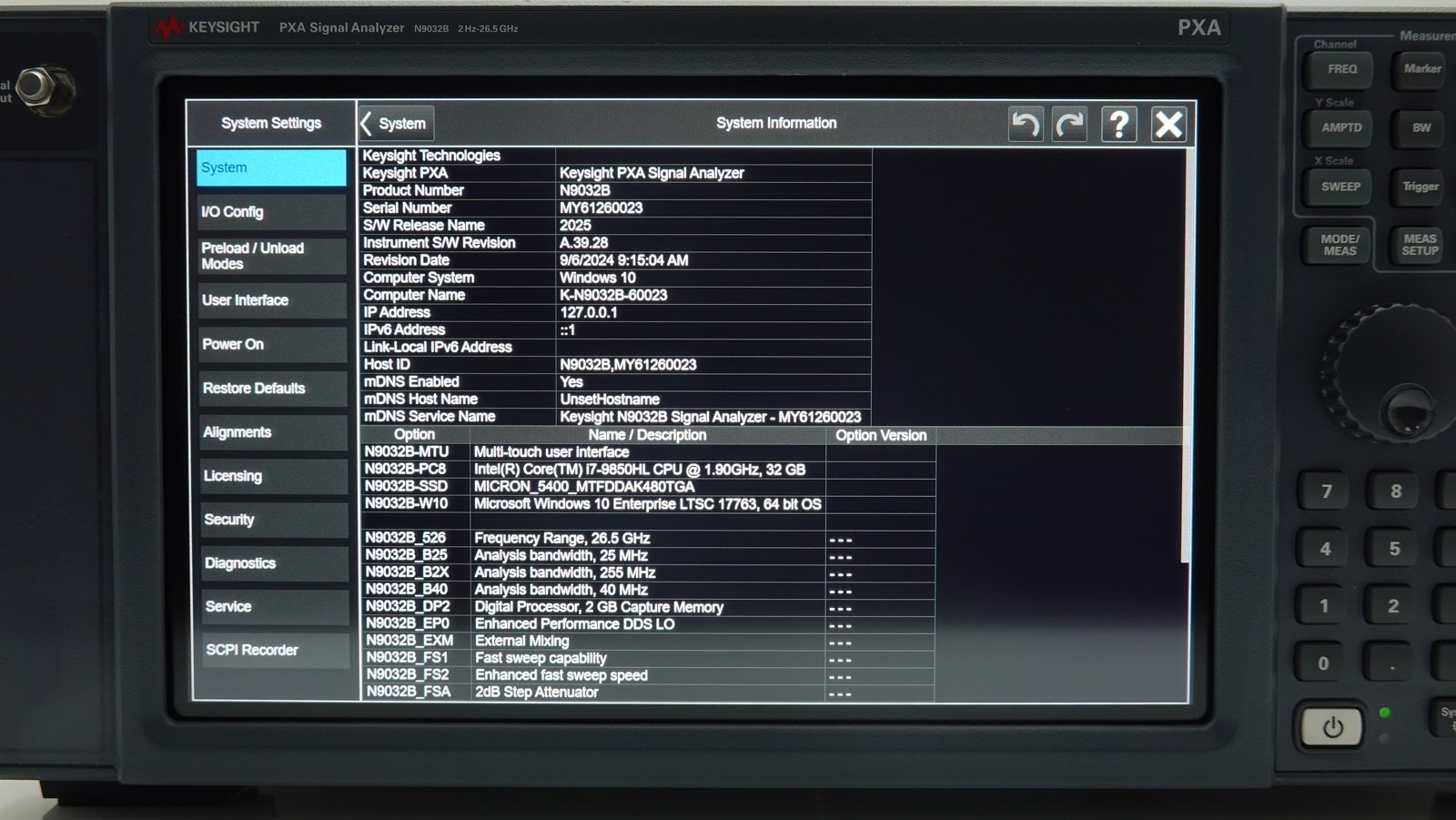The height and width of the screenshot is (820, 1456).
Task: Select the mDNS Enabled Yes value
Action: [x=571, y=382]
